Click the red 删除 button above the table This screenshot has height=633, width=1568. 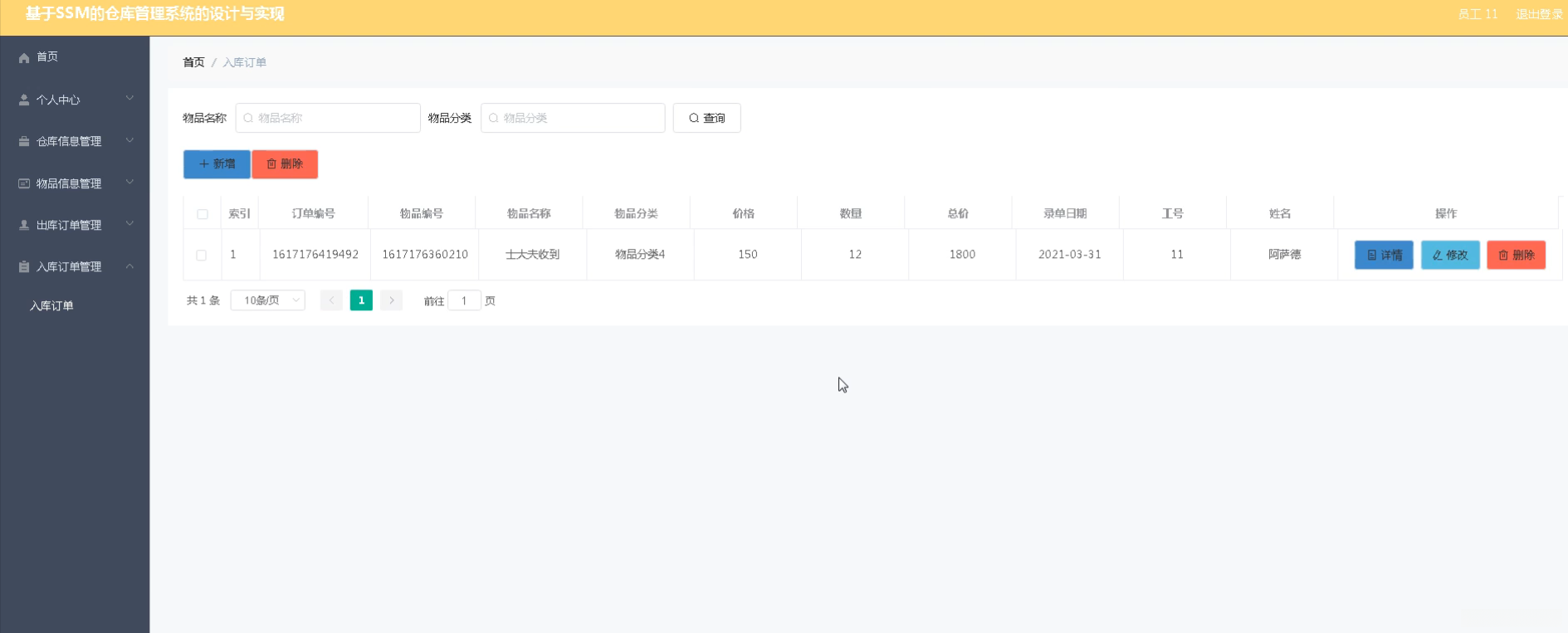pyautogui.click(x=285, y=164)
